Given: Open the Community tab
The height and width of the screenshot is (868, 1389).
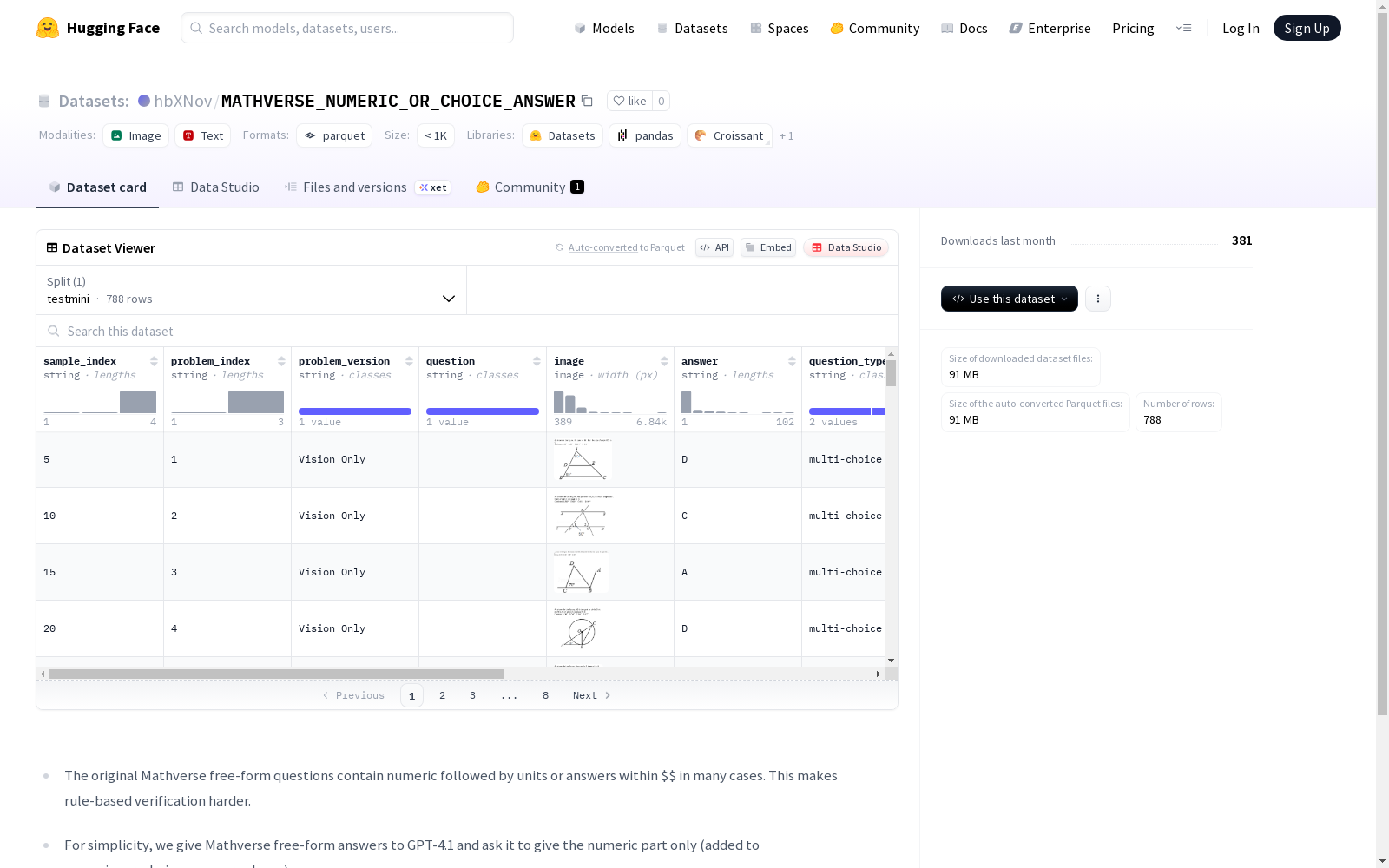Looking at the screenshot, I should click(530, 187).
